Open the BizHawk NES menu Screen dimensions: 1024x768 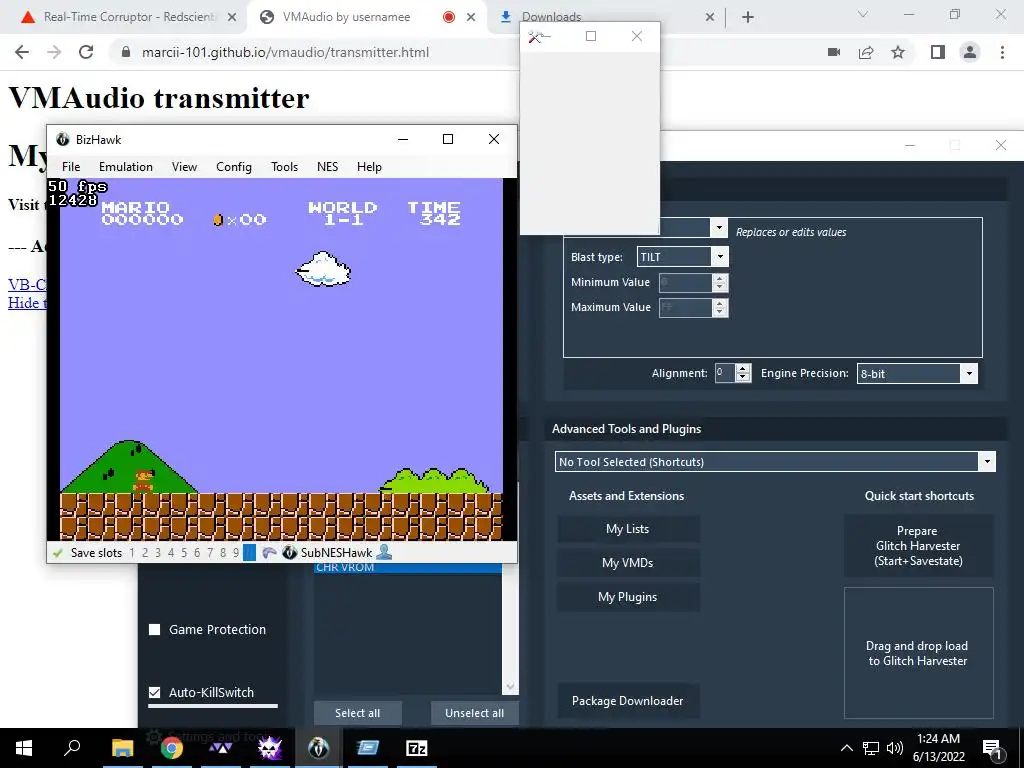327,167
